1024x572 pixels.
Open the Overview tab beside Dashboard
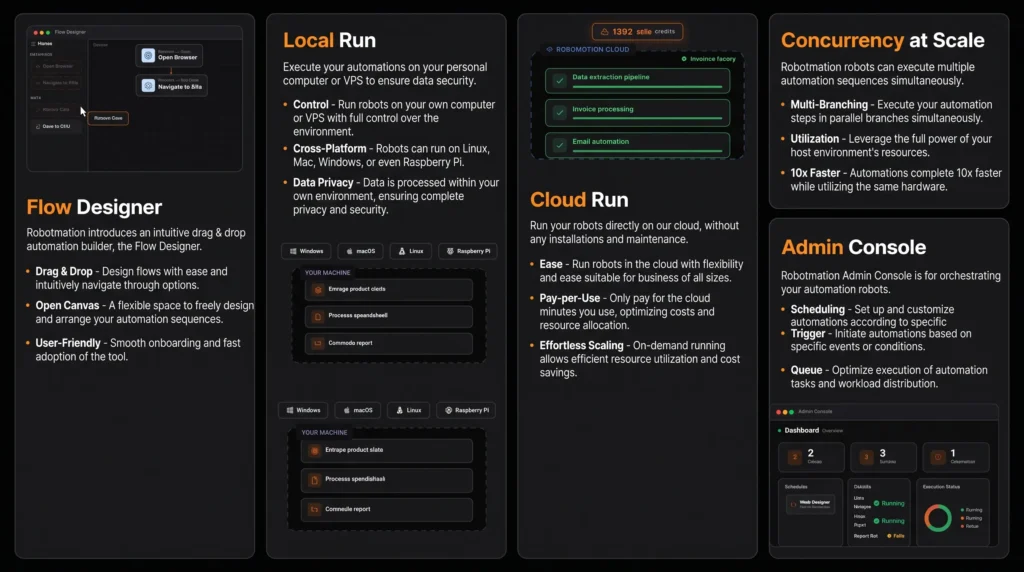pos(832,431)
